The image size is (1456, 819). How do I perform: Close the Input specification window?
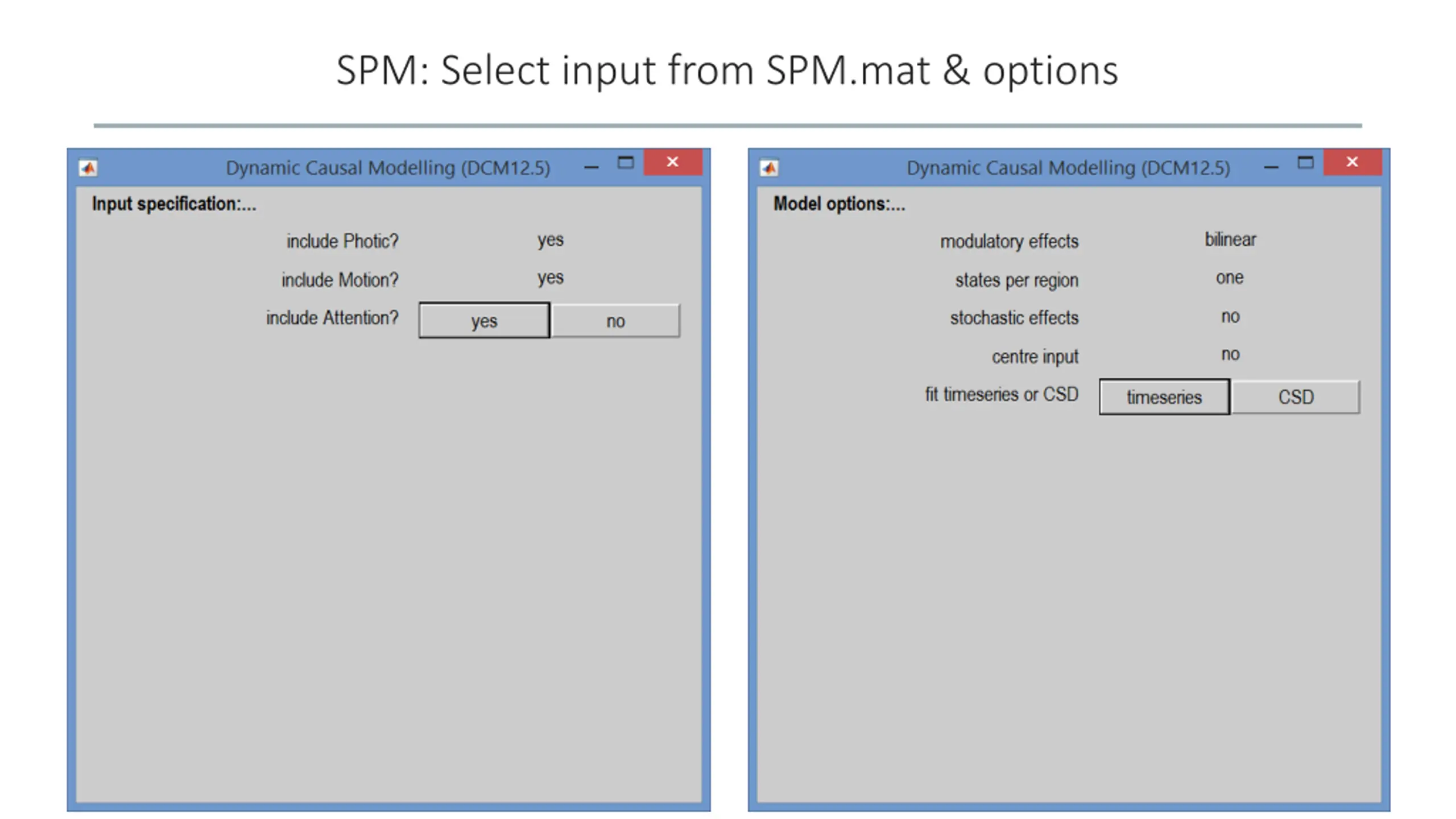tap(673, 162)
